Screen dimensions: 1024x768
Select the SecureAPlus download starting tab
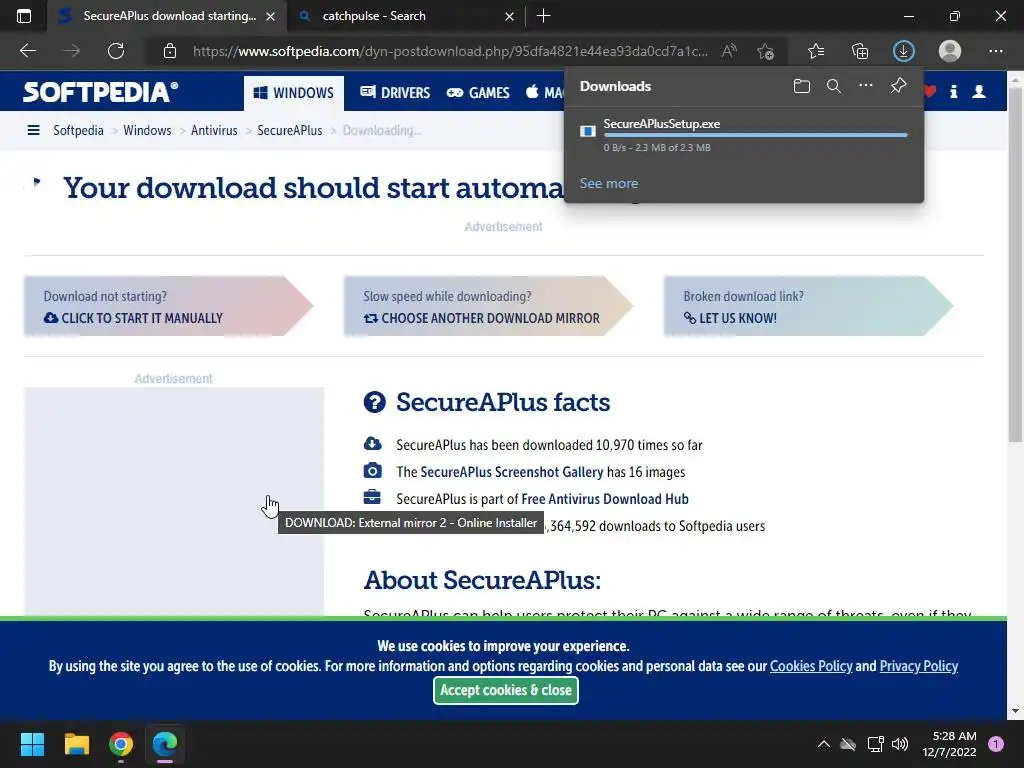[167, 16]
